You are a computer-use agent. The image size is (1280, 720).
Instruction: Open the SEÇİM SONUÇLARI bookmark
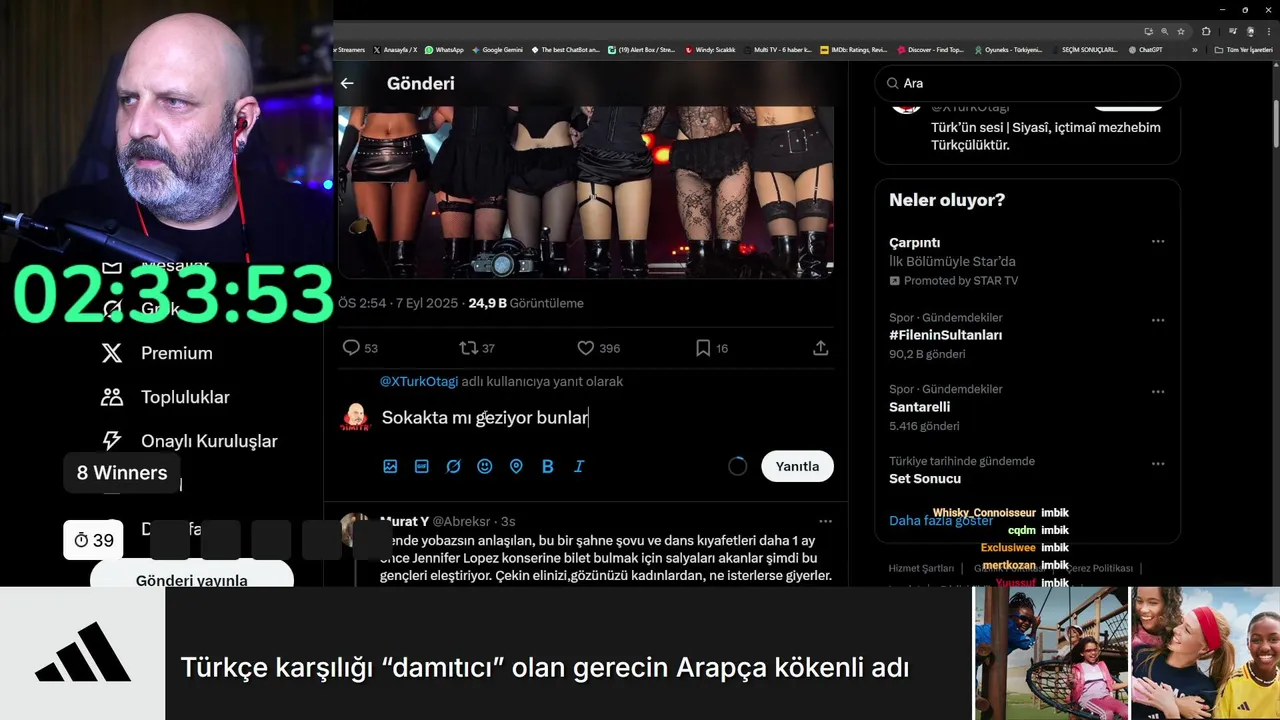[x=1083, y=49]
